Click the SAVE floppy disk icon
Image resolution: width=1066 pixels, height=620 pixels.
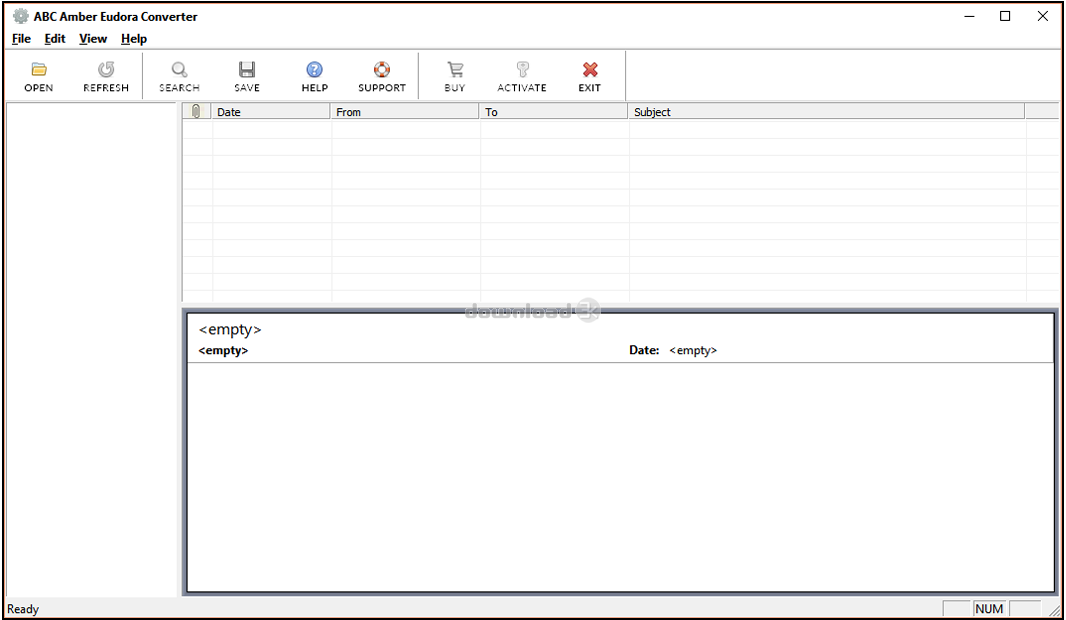coord(247,77)
